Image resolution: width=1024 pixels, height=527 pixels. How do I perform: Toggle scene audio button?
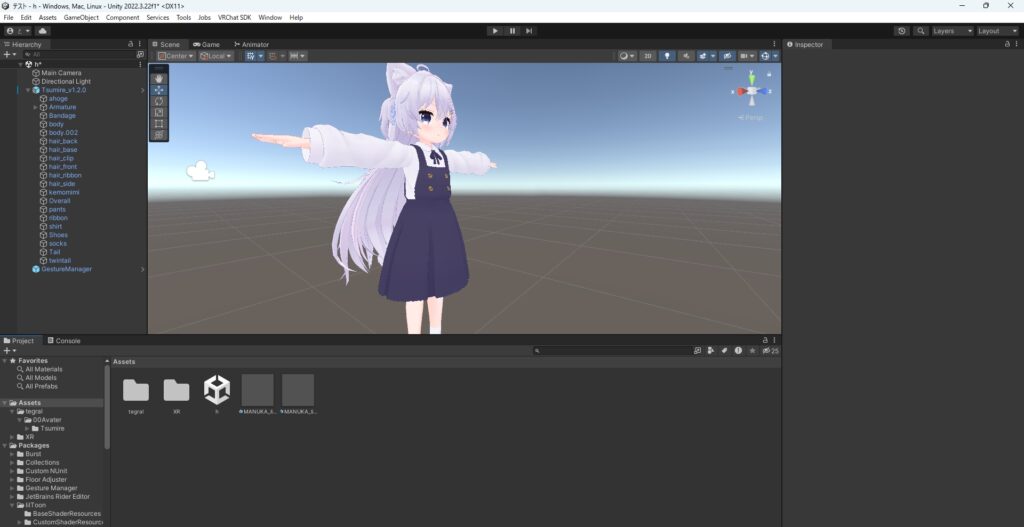(686, 56)
